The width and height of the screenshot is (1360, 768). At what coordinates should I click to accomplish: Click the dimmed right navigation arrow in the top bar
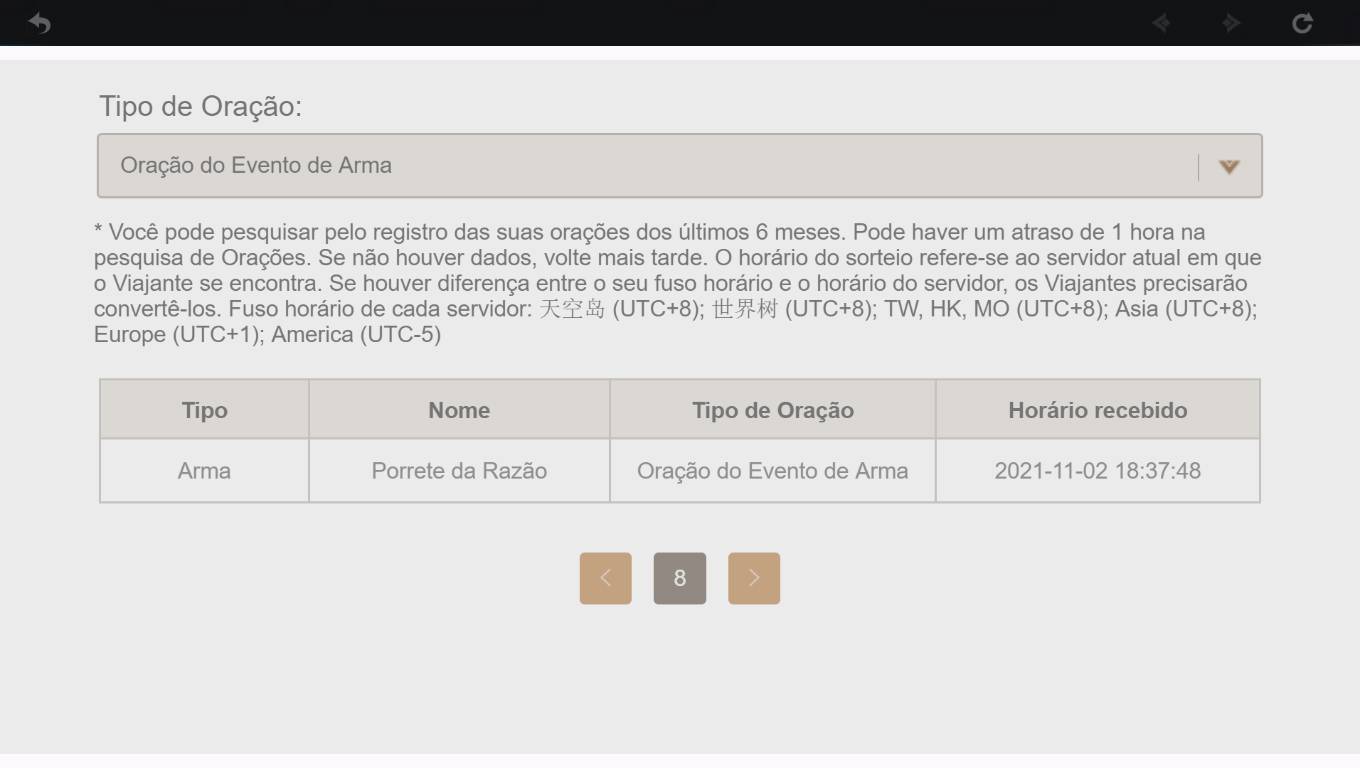(x=1231, y=22)
